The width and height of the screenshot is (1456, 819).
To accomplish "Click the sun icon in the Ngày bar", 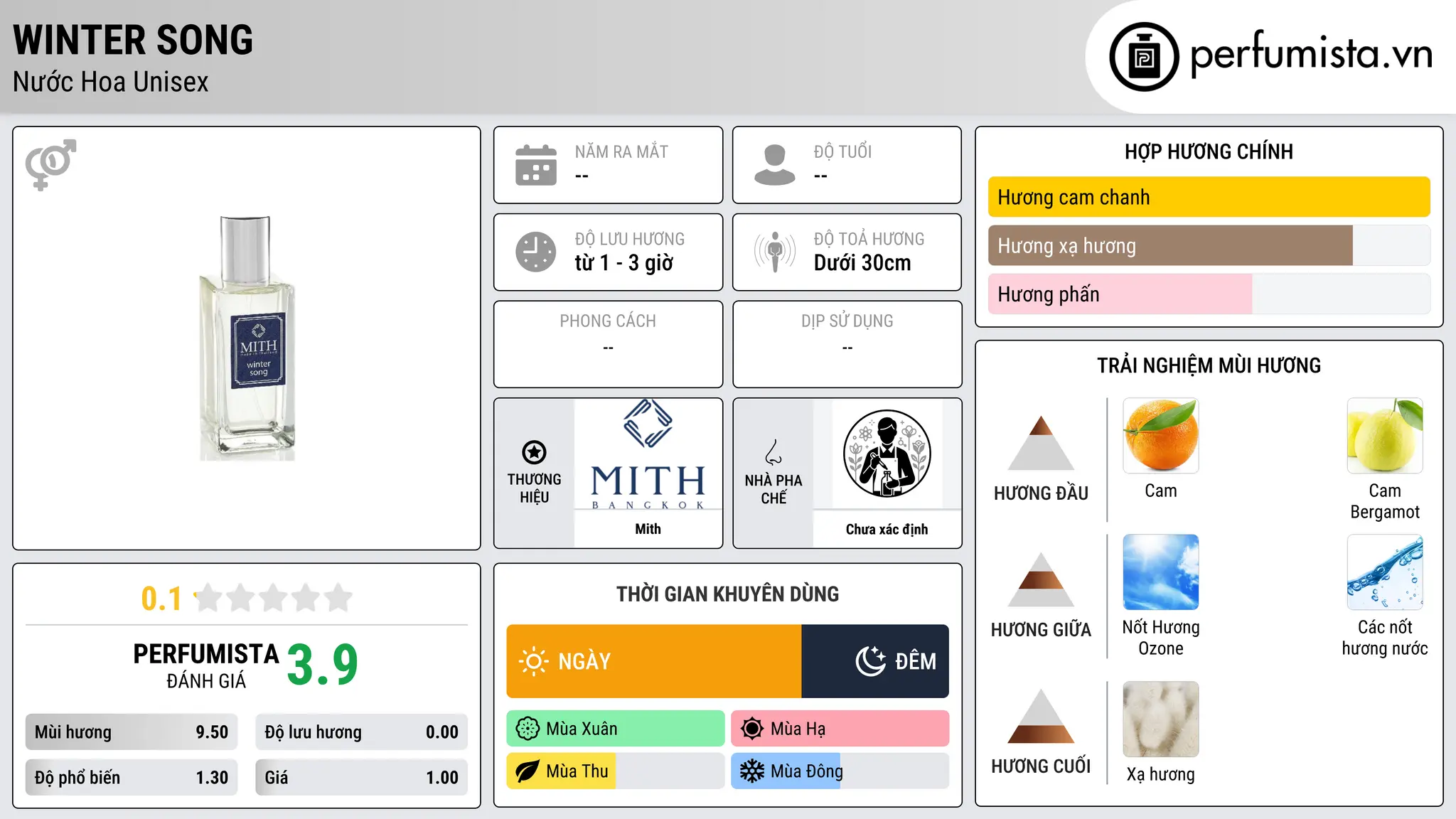I will point(534,661).
